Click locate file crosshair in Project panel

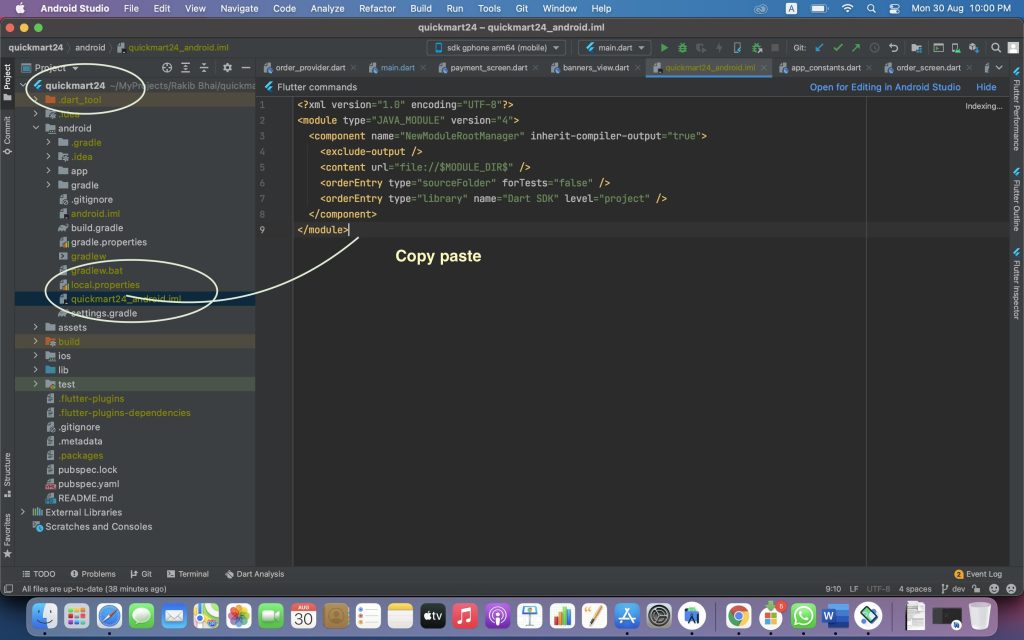[x=167, y=68]
